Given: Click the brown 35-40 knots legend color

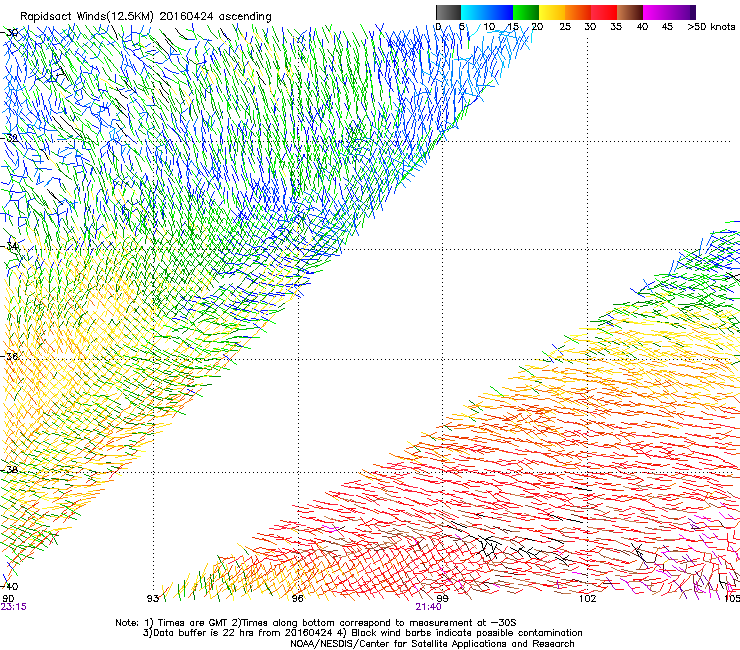Looking at the screenshot, I should pos(630,12).
